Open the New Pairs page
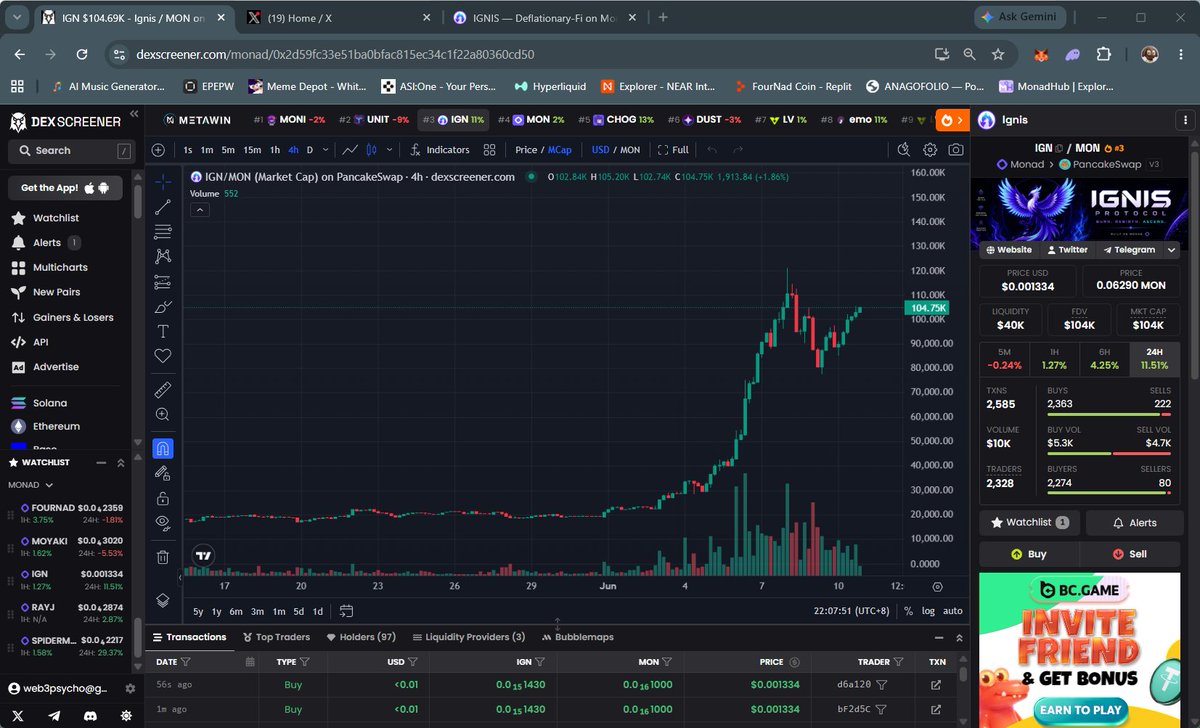The width and height of the screenshot is (1200, 728). tap(45, 292)
